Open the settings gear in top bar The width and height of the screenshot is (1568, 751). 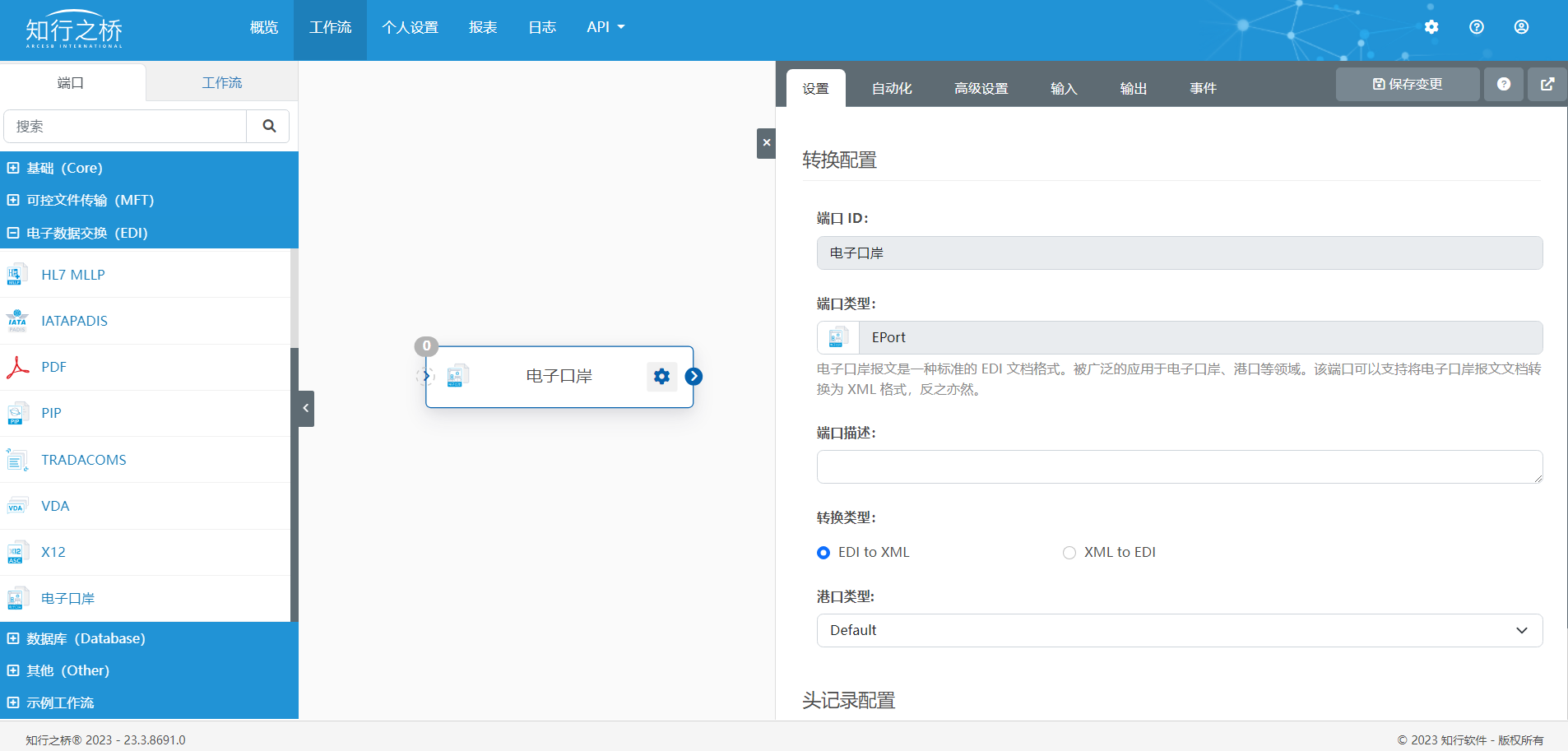coord(1431,27)
